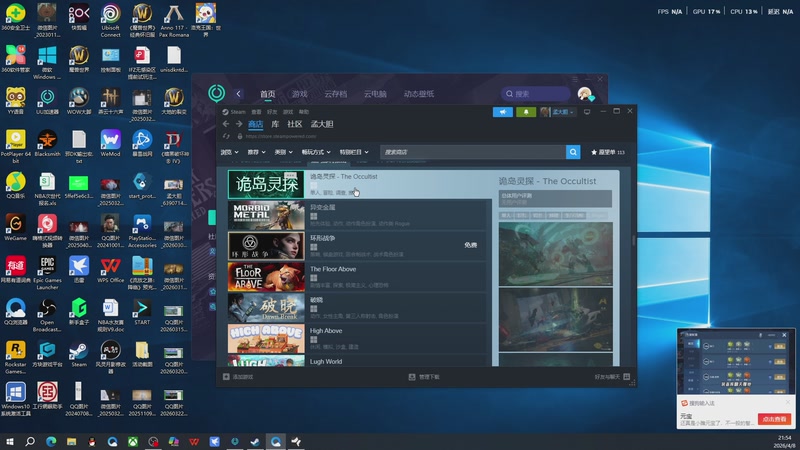The width and height of the screenshot is (800, 450).
Task: Open the 孟大胆 profile tab in Steam navigation
Action: click(x=321, y=124)
